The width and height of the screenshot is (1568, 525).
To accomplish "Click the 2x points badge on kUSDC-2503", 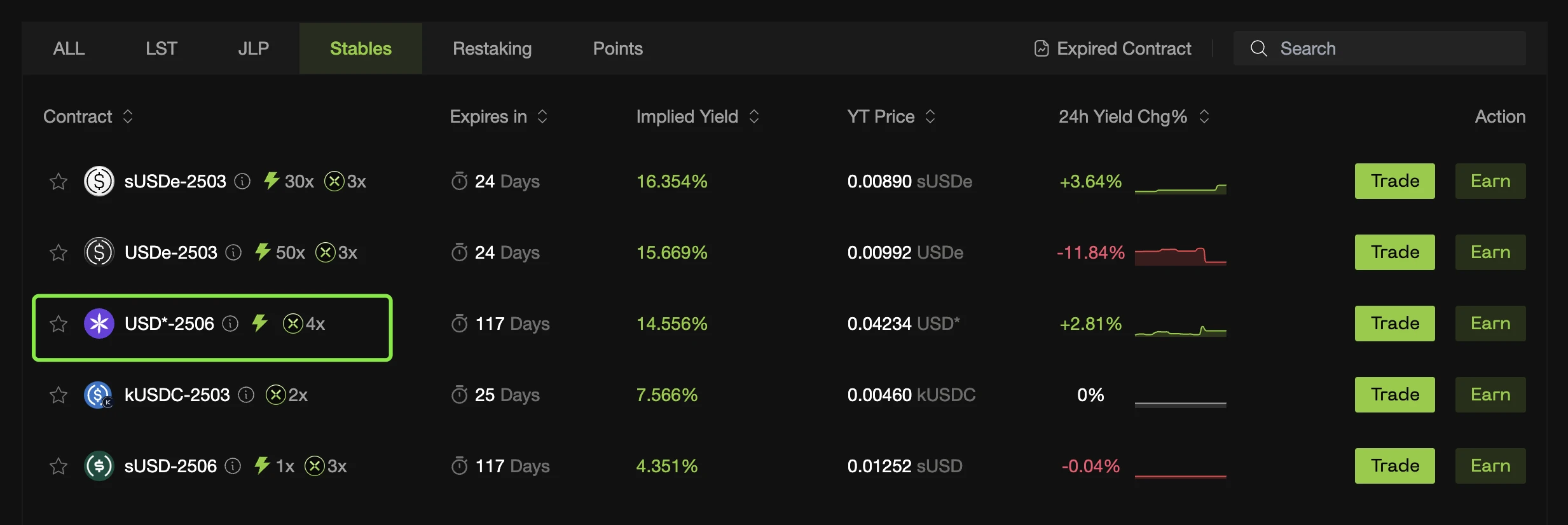I will [287, 395].
